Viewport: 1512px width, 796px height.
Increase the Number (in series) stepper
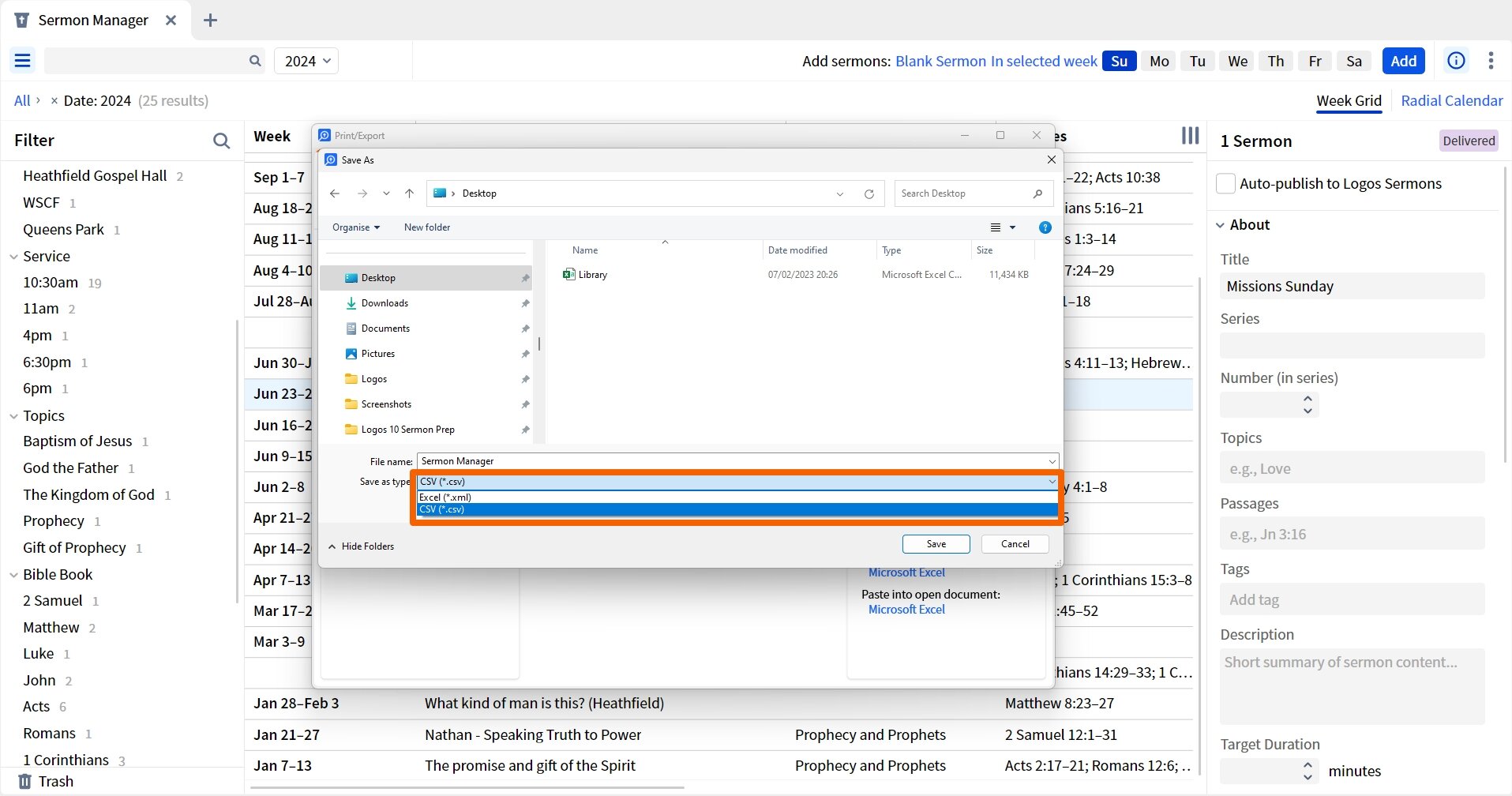(x=1308, y=399)
